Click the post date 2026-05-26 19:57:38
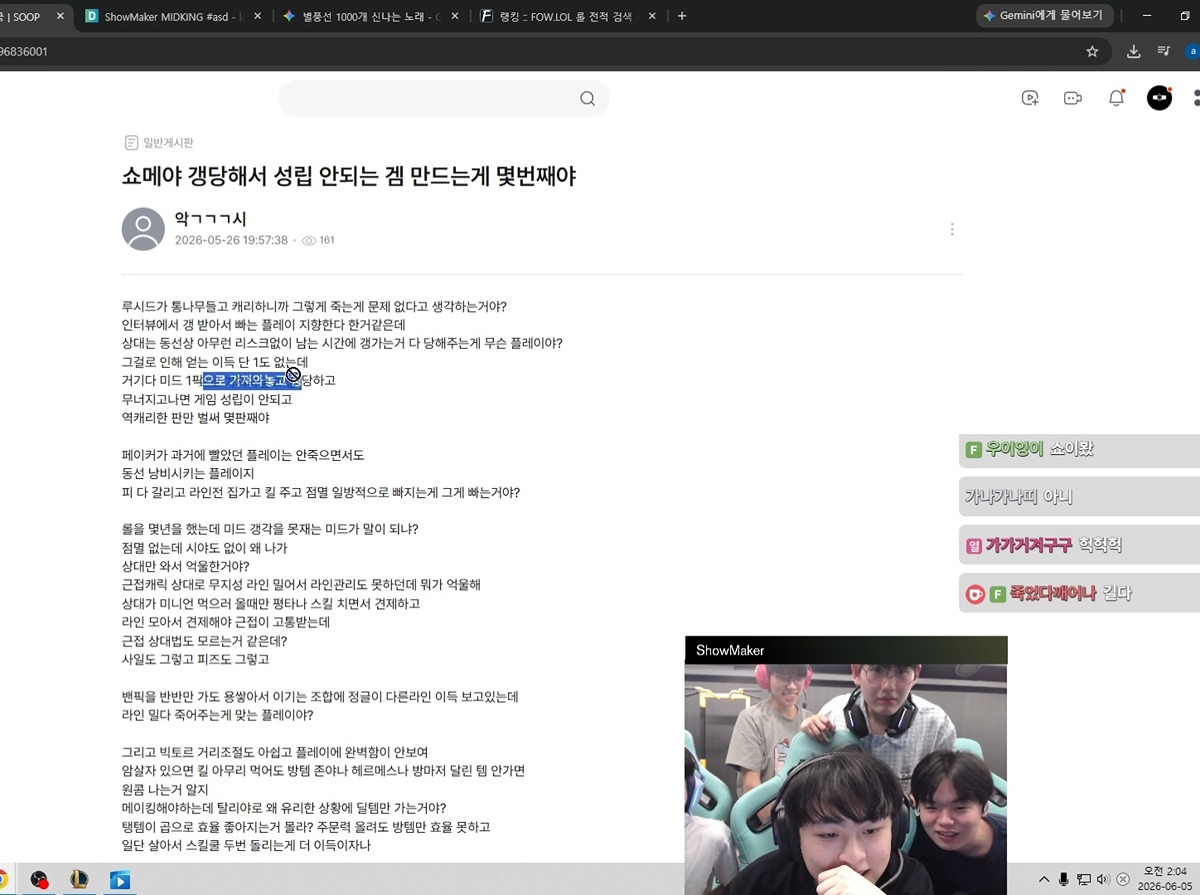This screenshot has height=895, width=1200. [231, 240]
